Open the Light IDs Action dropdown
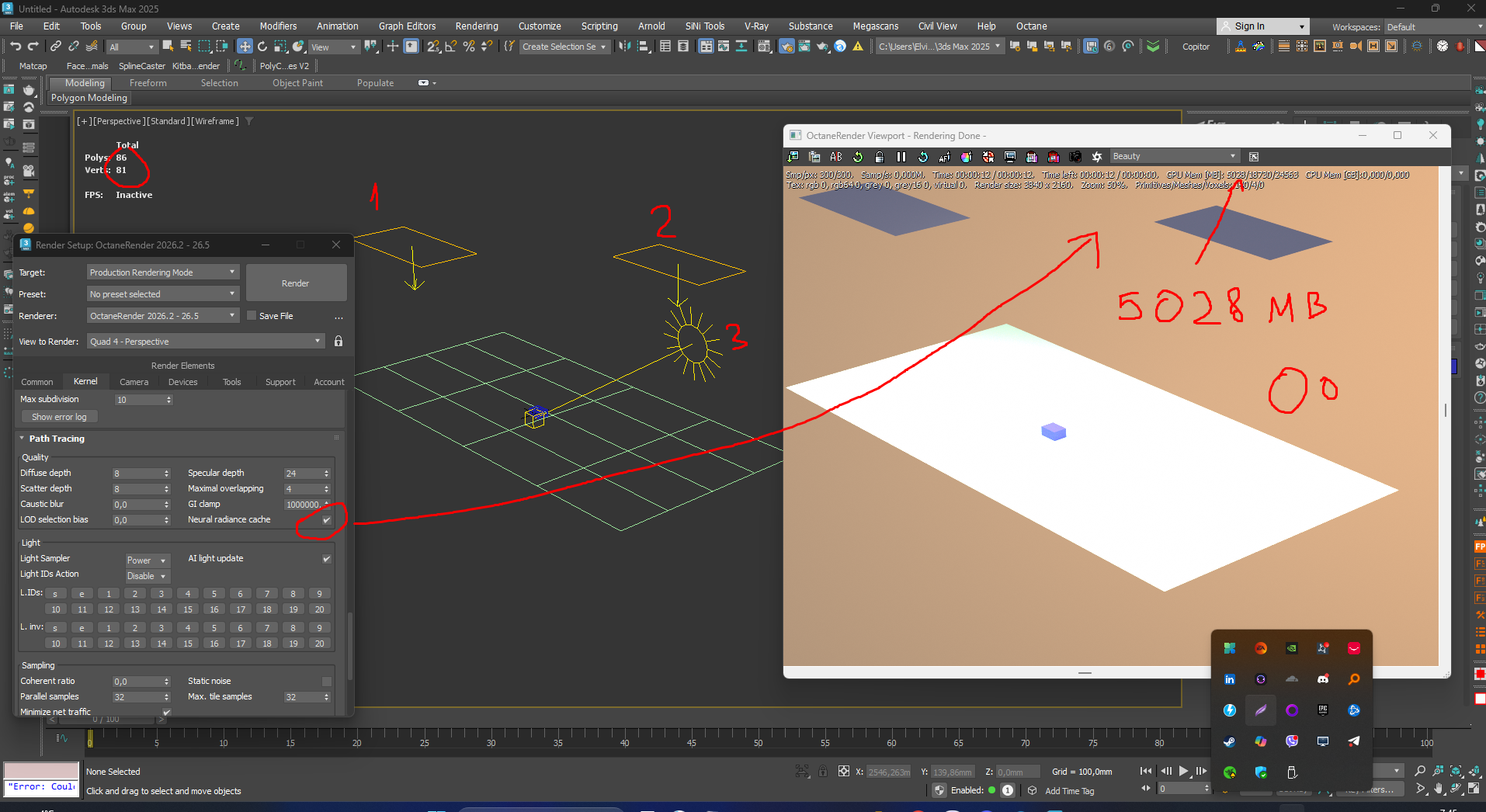The image size is (1486, 812). point(147,576)
